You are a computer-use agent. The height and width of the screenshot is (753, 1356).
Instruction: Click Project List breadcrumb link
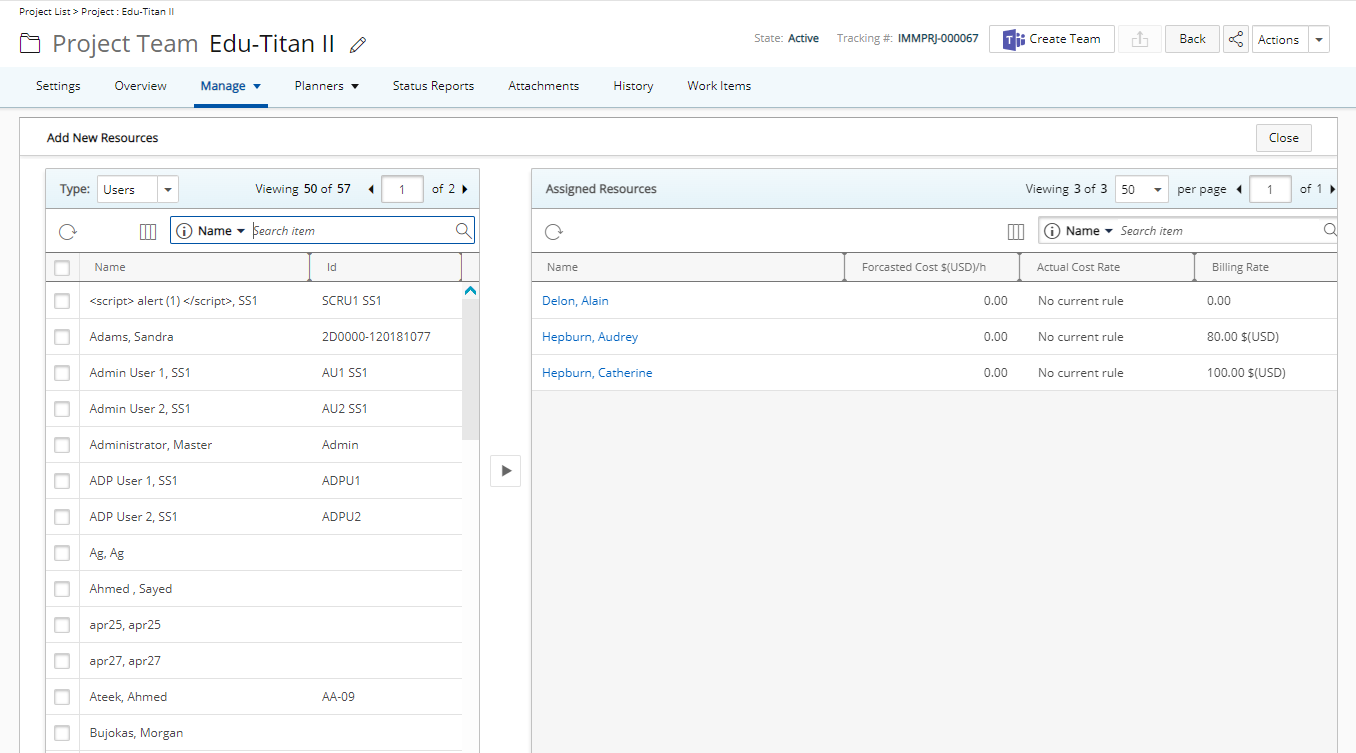coord(44,11)
